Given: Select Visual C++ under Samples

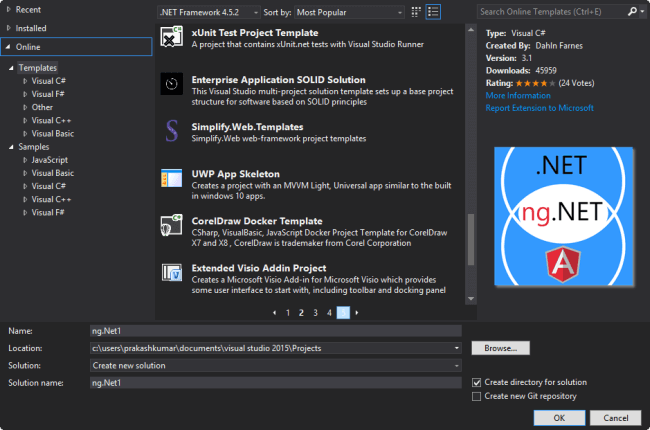Looking at the screenshot, I should [x=51, y=199].
